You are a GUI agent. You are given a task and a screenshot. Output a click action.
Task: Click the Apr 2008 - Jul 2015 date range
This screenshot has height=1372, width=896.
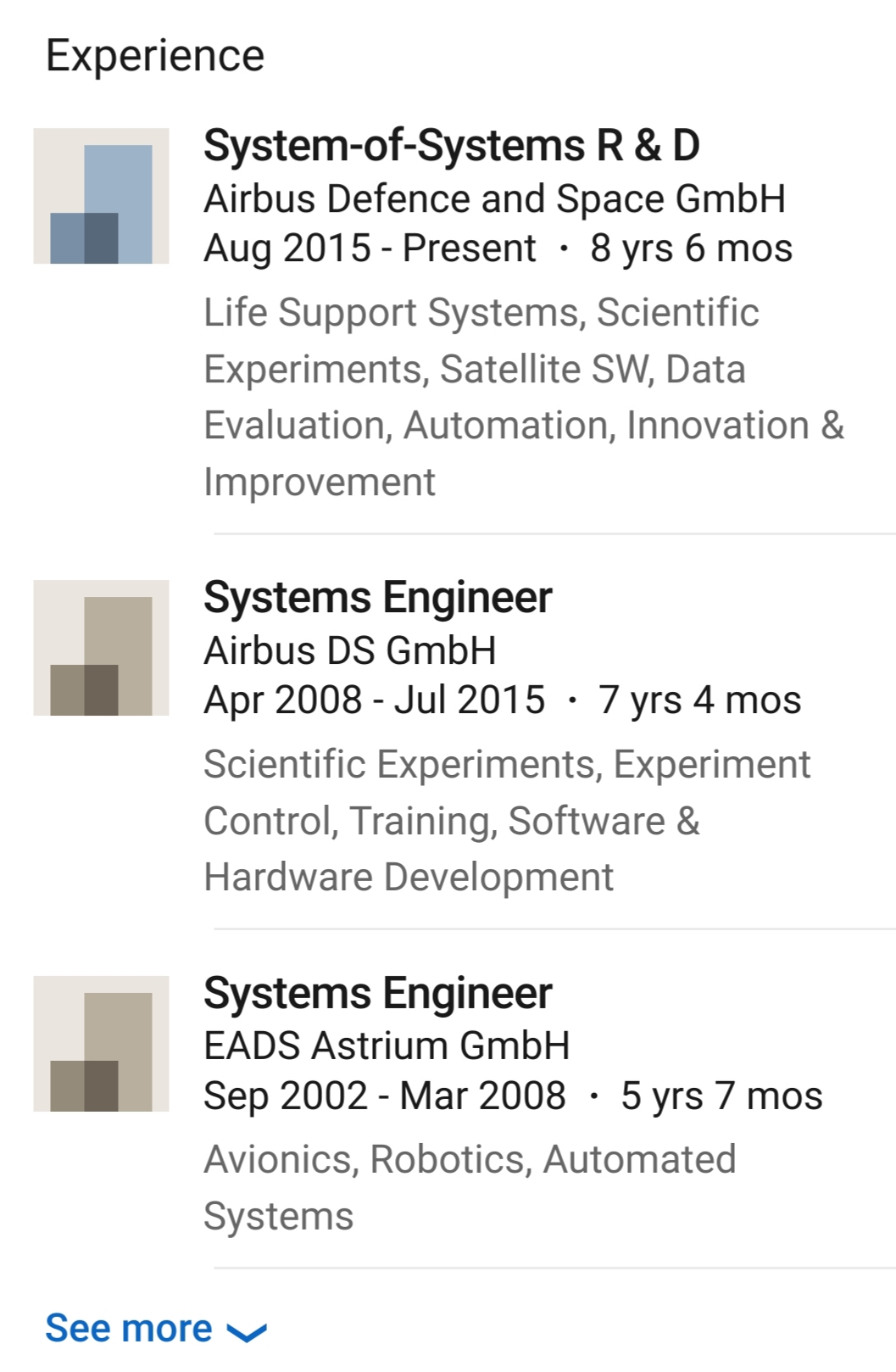pyautogui.click(x=374, y=700)
